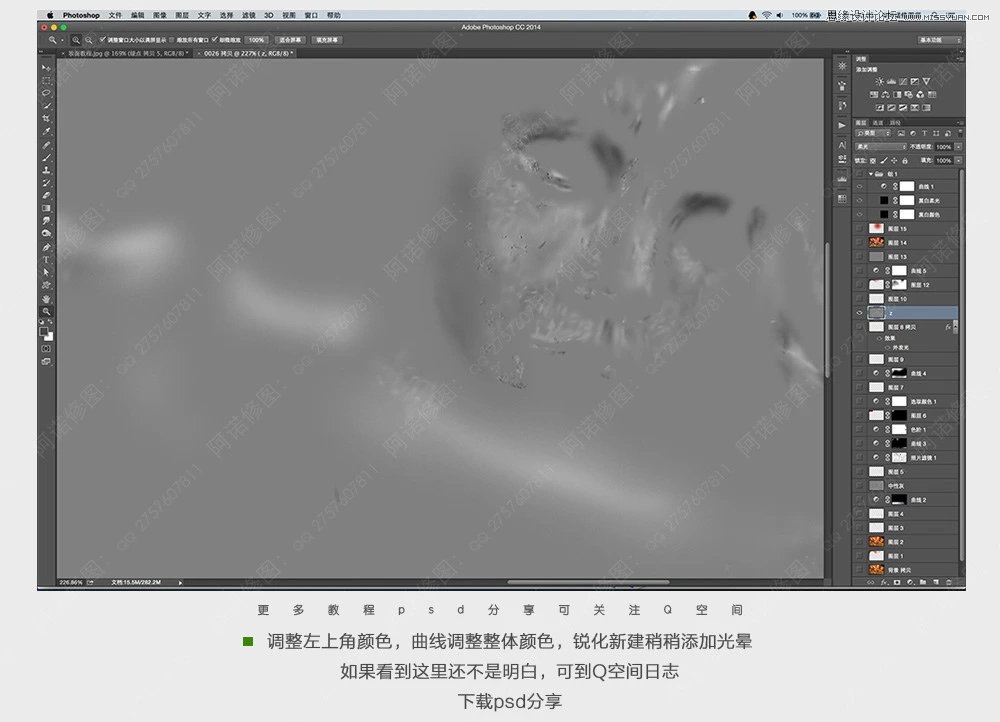Viewport: 1000px width, 722px height.
Task: Show layer 图层 14
Action: pos(860,242)
